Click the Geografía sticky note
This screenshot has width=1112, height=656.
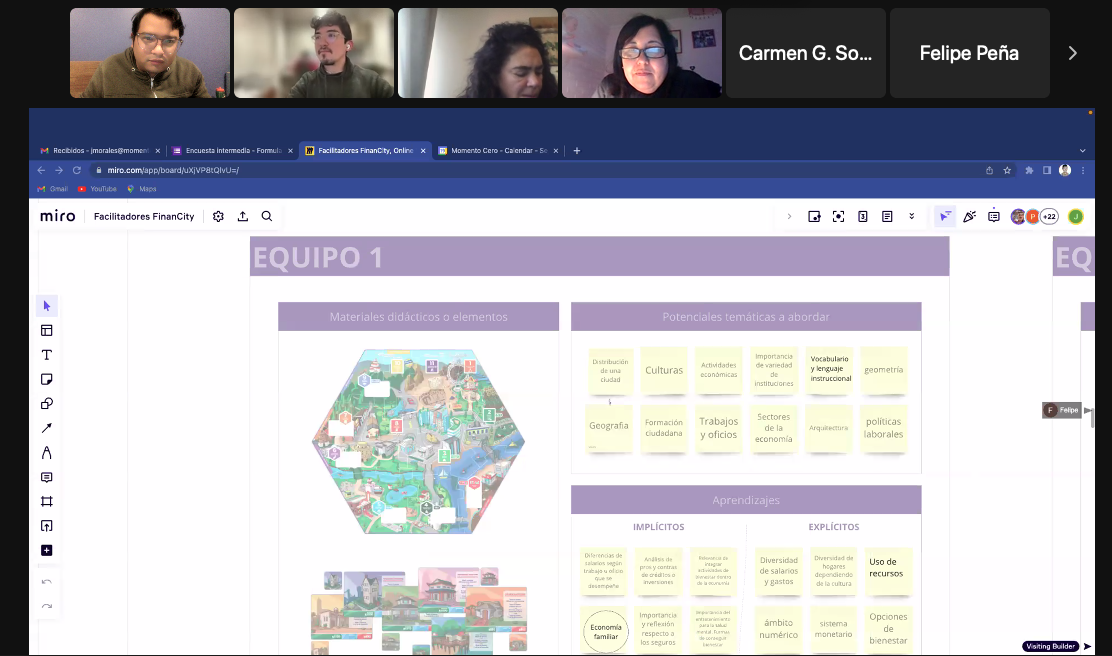pos(608,427)
